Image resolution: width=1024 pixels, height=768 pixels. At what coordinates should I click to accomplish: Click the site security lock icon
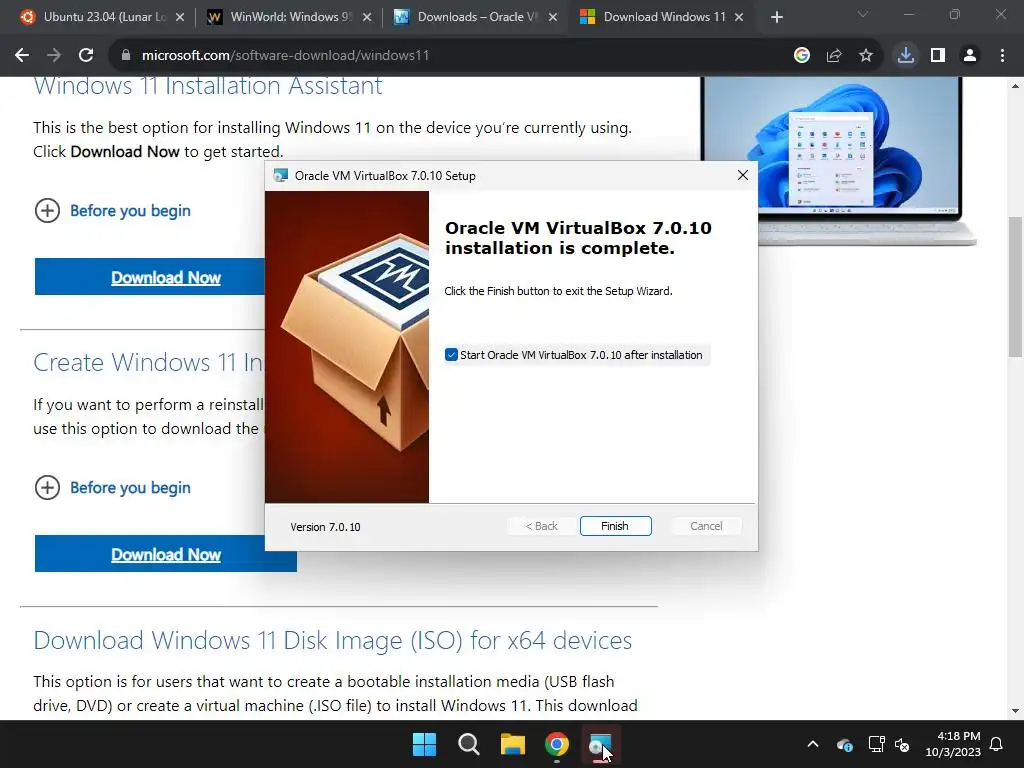[x=126, y=55]
